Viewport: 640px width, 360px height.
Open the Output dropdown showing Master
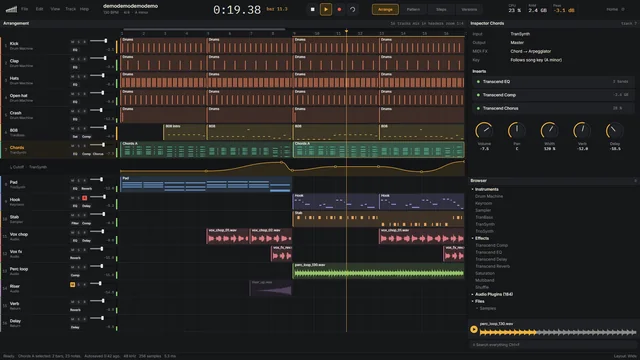pos(517,42)
